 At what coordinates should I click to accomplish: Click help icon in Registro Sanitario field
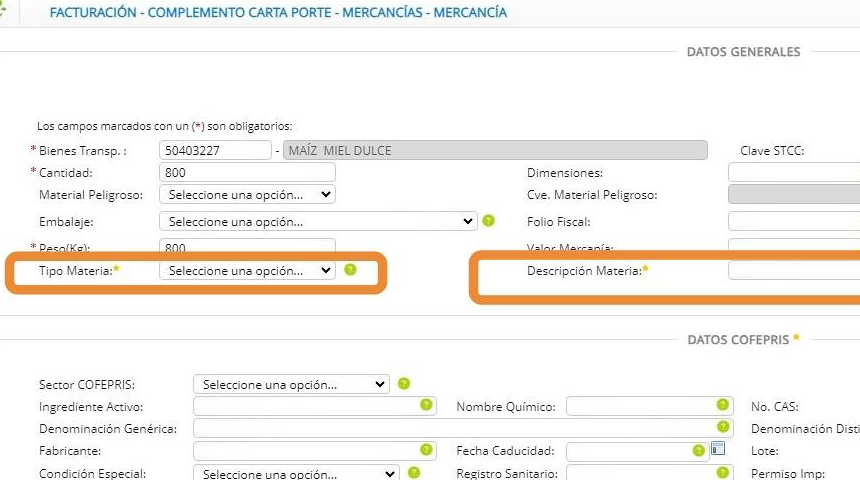pos(722,473)
